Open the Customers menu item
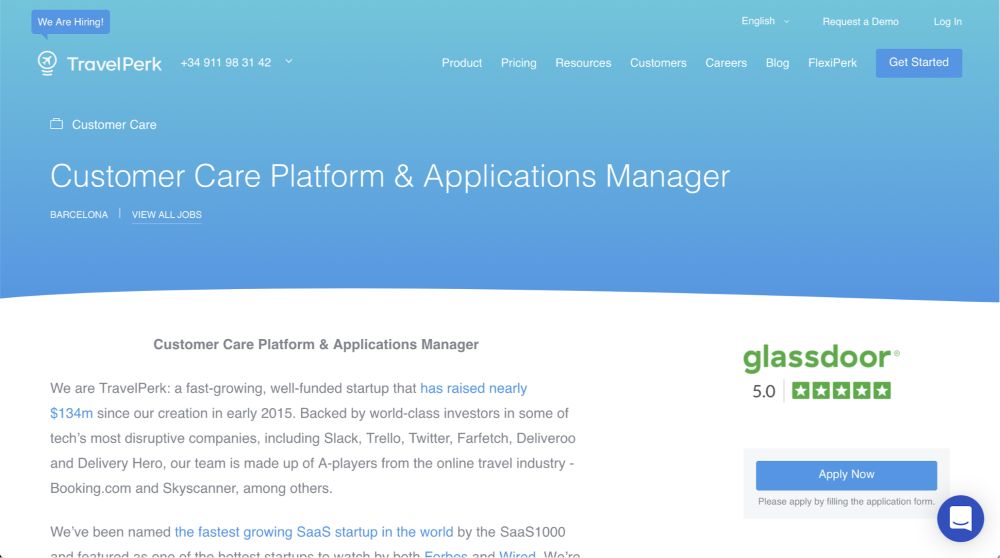The height and width of the screenshot is (558, 1000). point(658,63)
